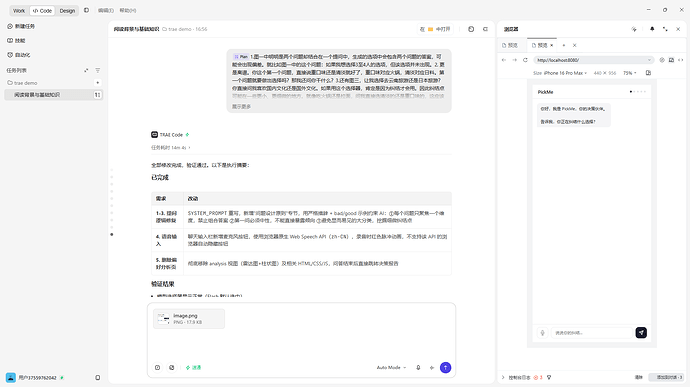Go forward in the embedded browser

[514, 60]
